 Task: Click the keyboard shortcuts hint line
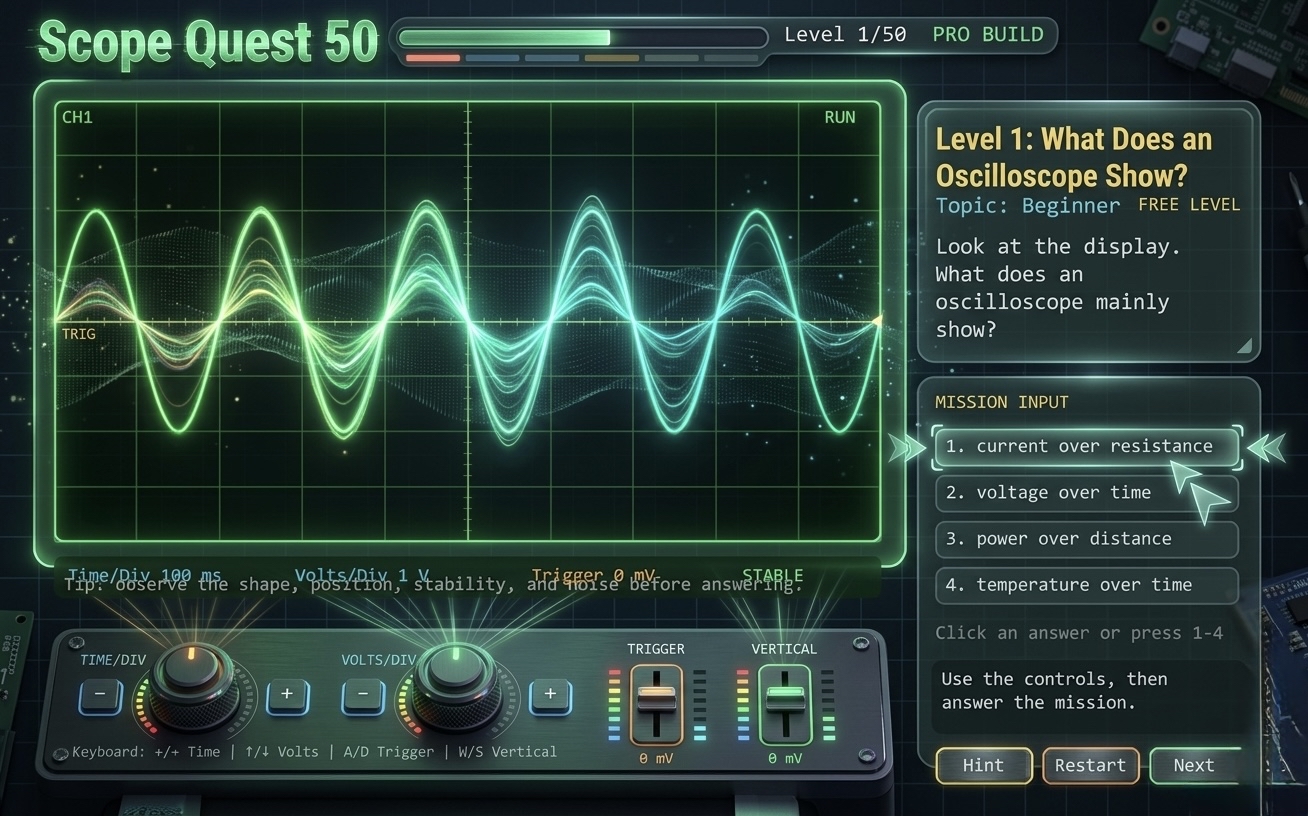314,752
